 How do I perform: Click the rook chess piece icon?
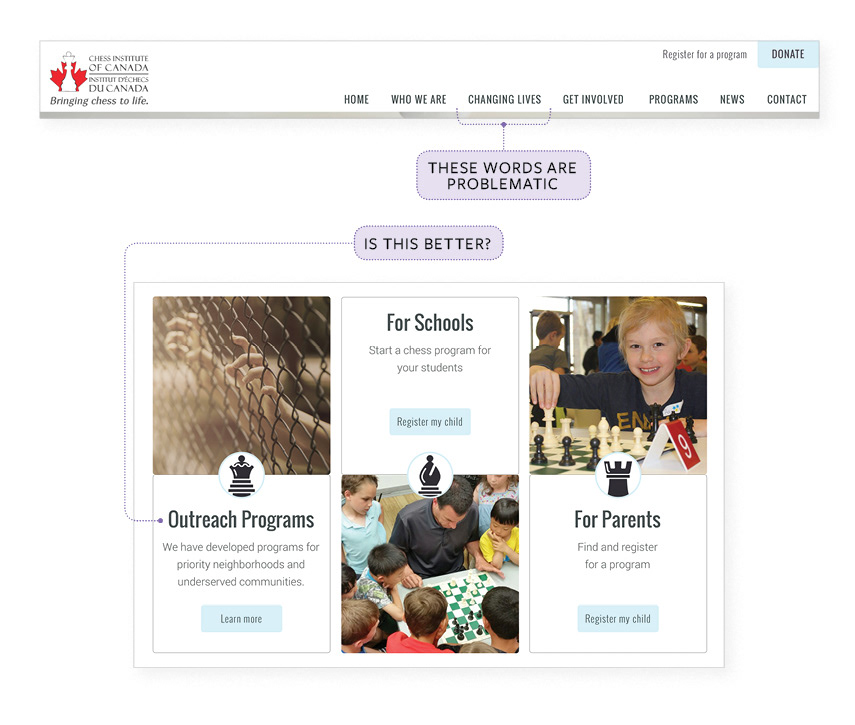pos(618,475)
